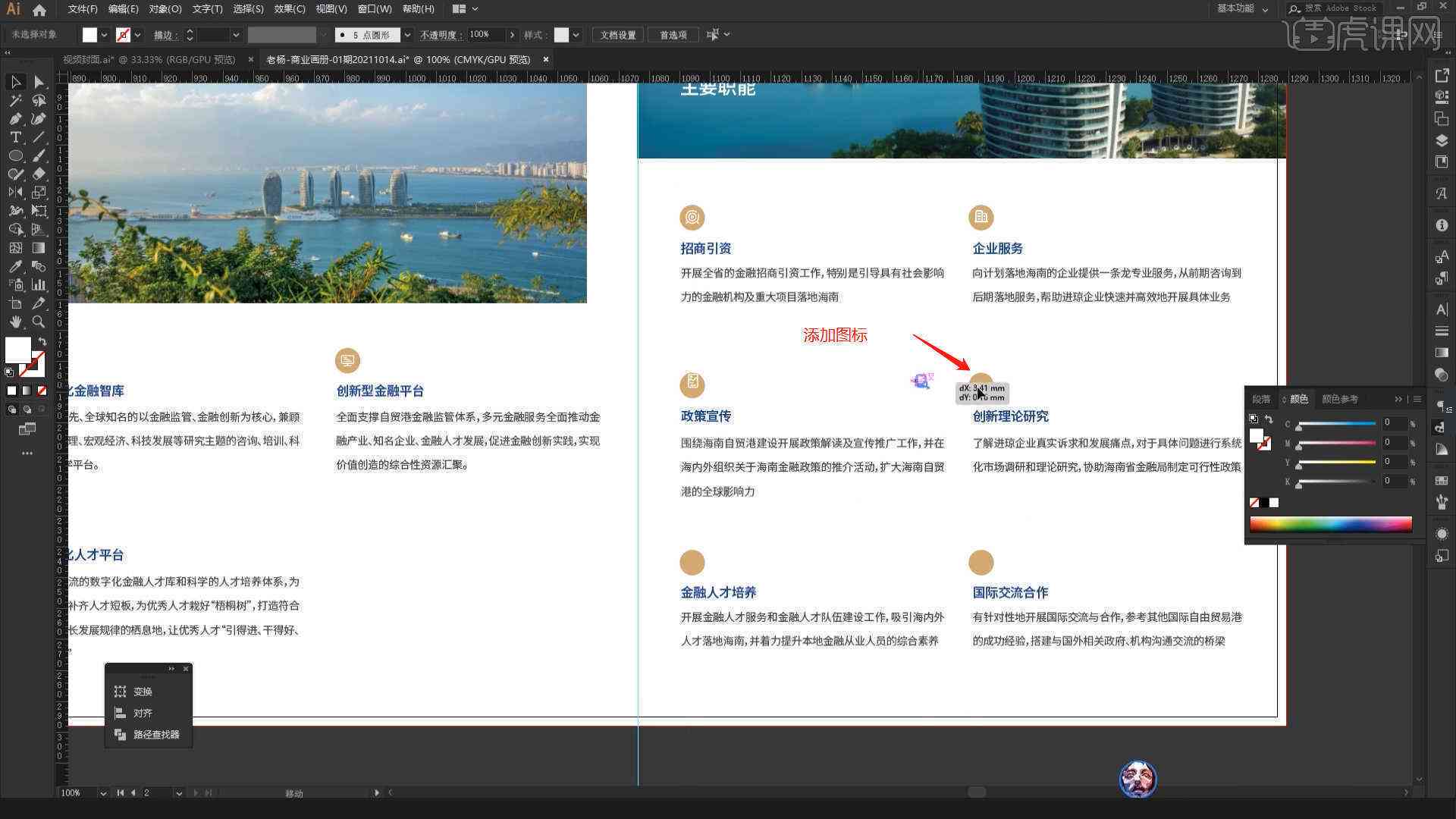Open the 5 点圆形 brush dropdown

tap(407, 35)
